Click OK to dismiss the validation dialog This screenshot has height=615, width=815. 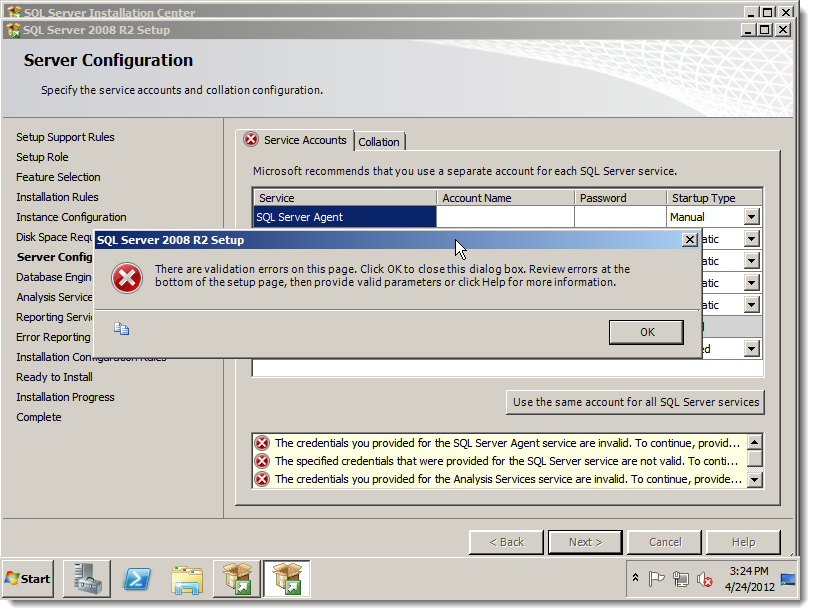pyautogui.click(x=646, y=332)
